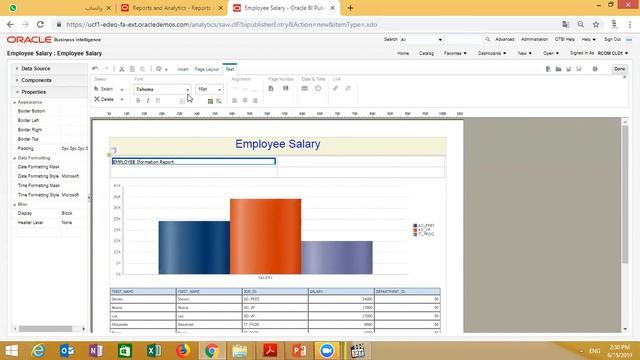
Task: Open Excel from the taskbar
Action: pyautogui.click(x=154, y=351)
